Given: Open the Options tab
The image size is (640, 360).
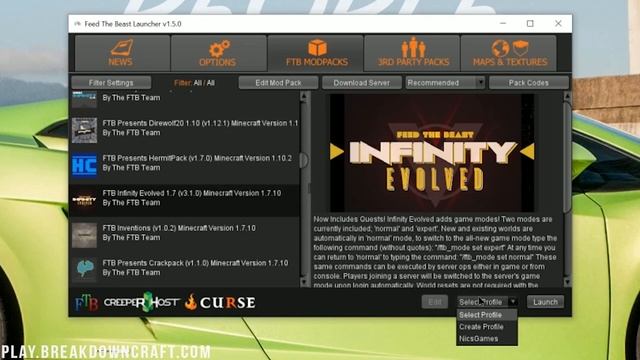Looking at the screenshot, I should pyautogui.click(x=218, y=53).
